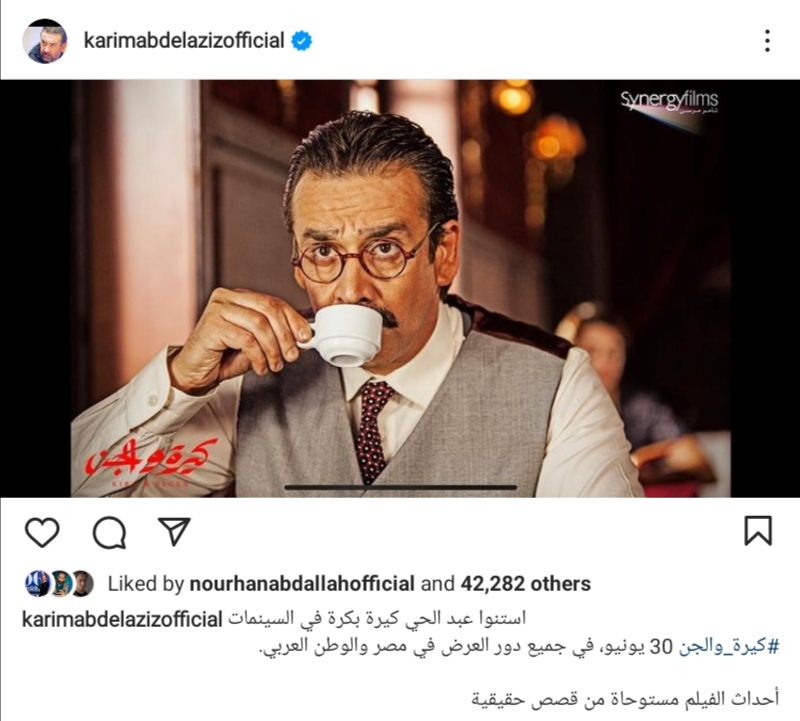This screenshot has width=800, height=721.
Task: Open the three-dot more options menu
Action: click(x=767, y=41)
